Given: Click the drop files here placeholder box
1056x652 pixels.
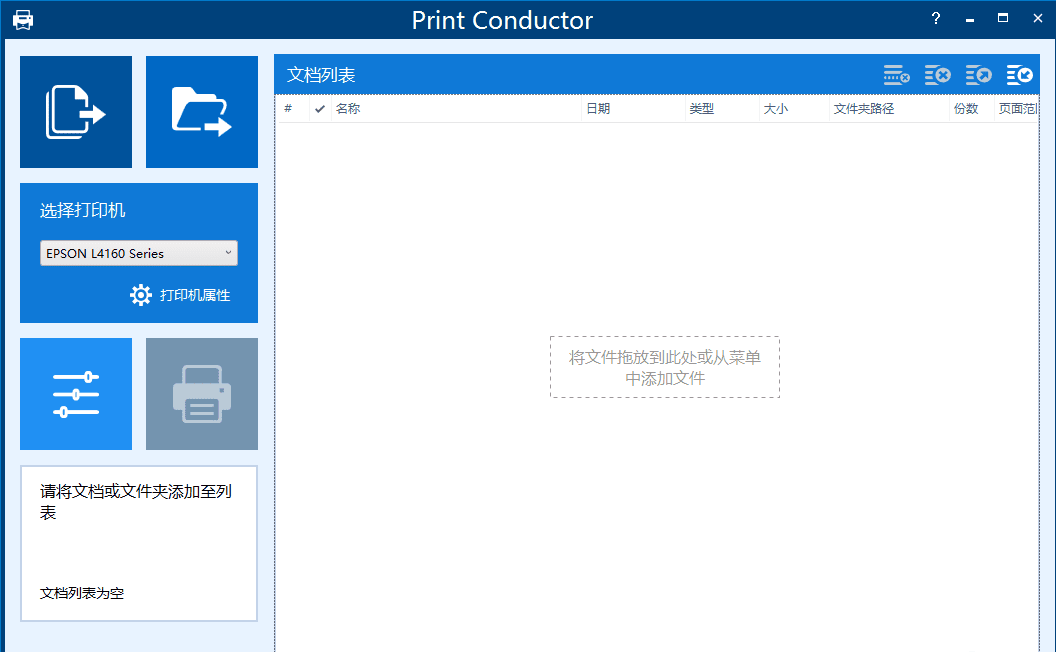Looking at the screenshot, I should point(665,367).
